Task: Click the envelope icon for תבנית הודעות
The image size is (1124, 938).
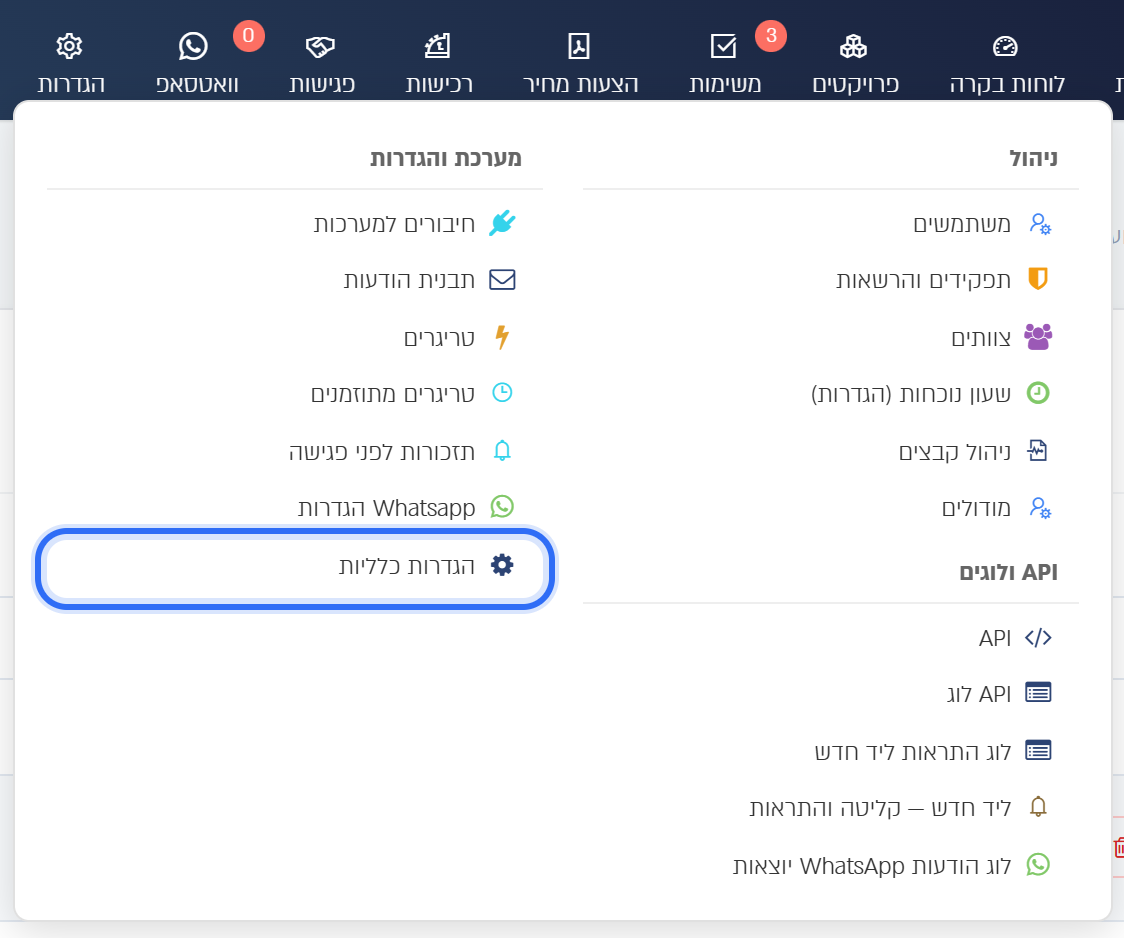Action: point(502,279)
